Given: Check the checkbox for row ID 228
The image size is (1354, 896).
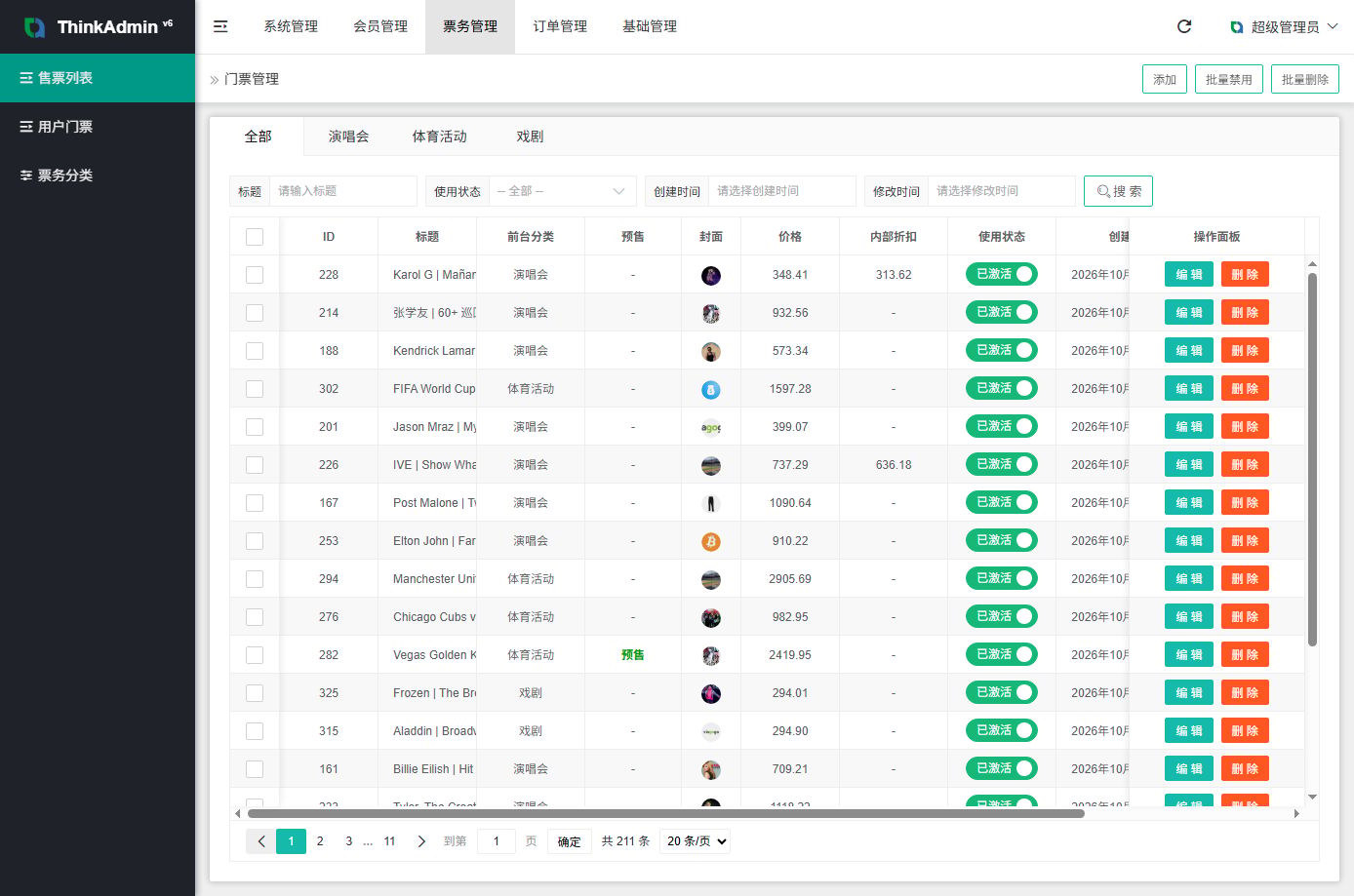Looking at the screenshot, I should pos(255,275).
